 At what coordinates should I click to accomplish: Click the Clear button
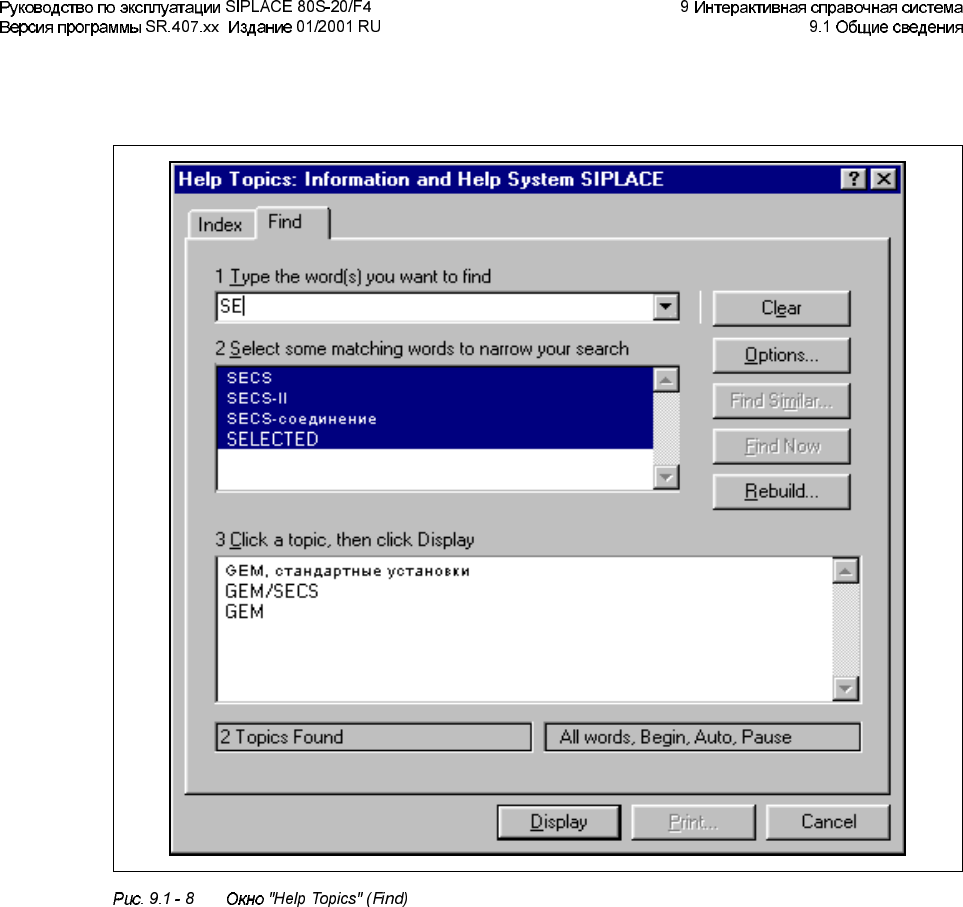[781, 308]
